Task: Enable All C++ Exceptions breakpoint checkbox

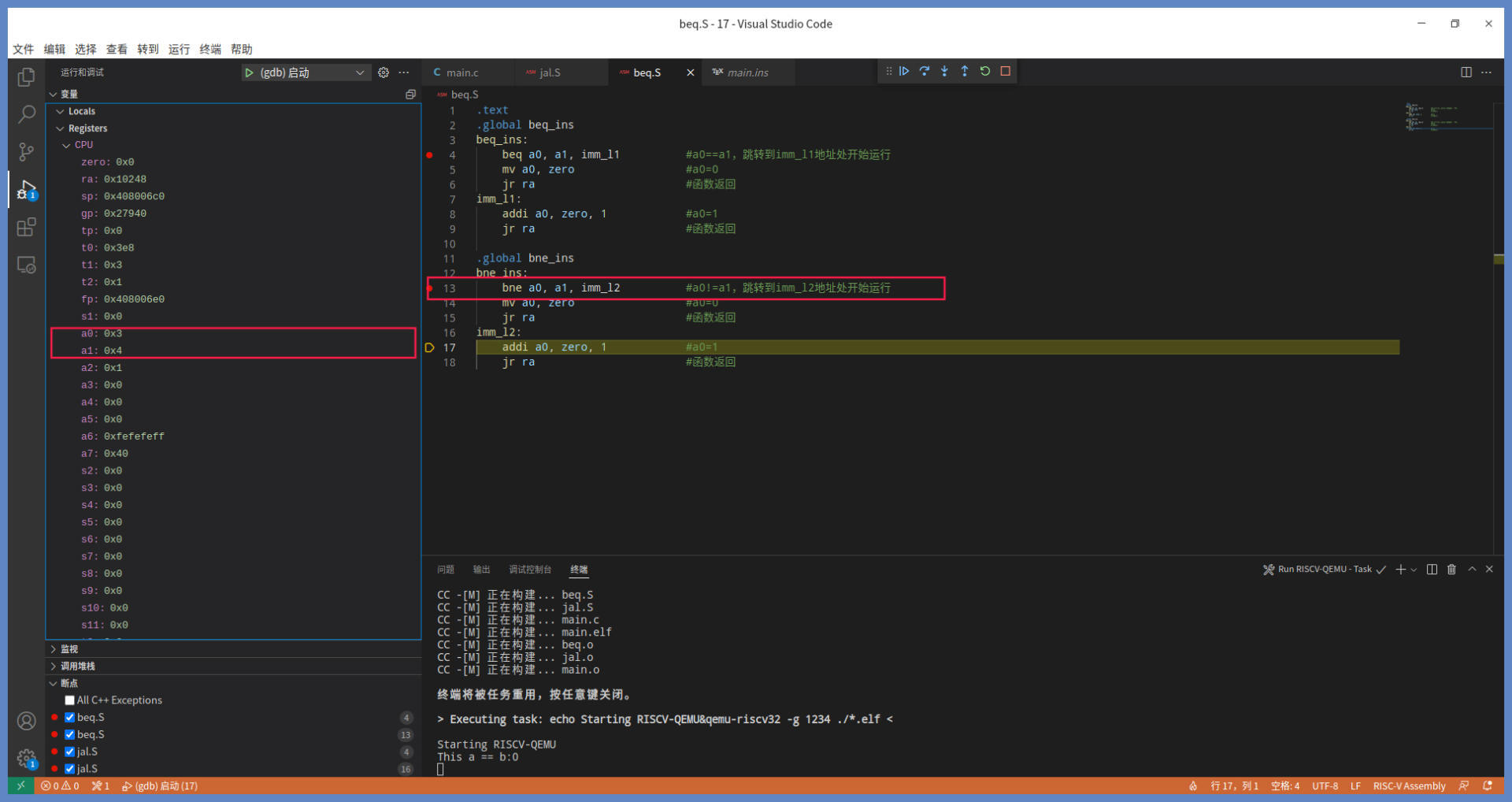Action: (x=70, y=700)
